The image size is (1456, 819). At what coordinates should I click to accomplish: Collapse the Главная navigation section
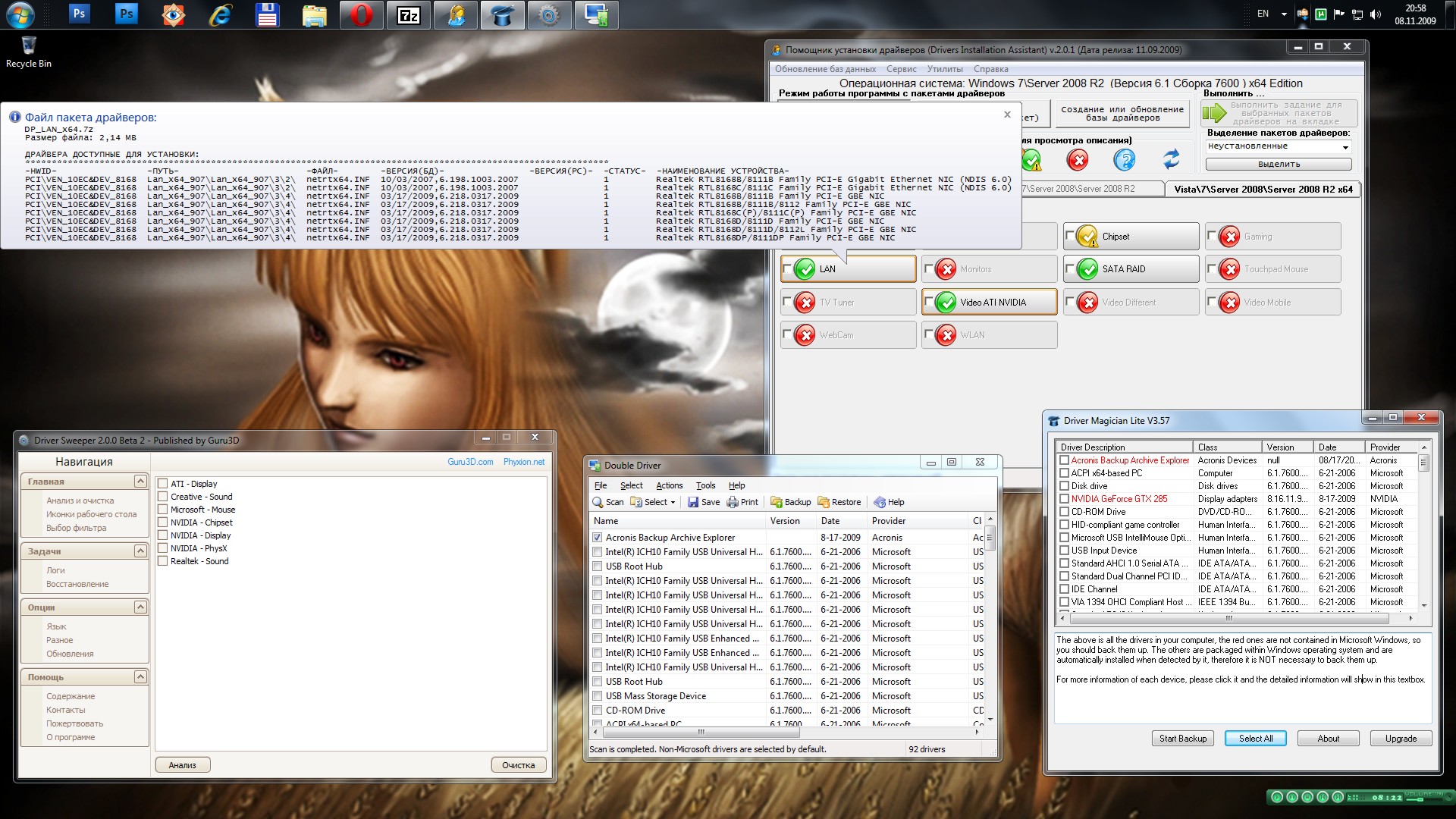tap(140, 482)
